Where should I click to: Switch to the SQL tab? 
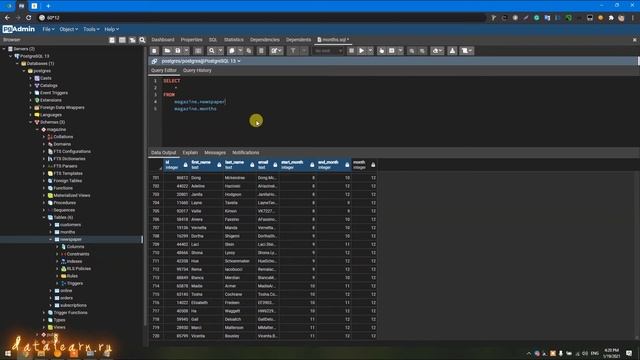tap(213, 40)
